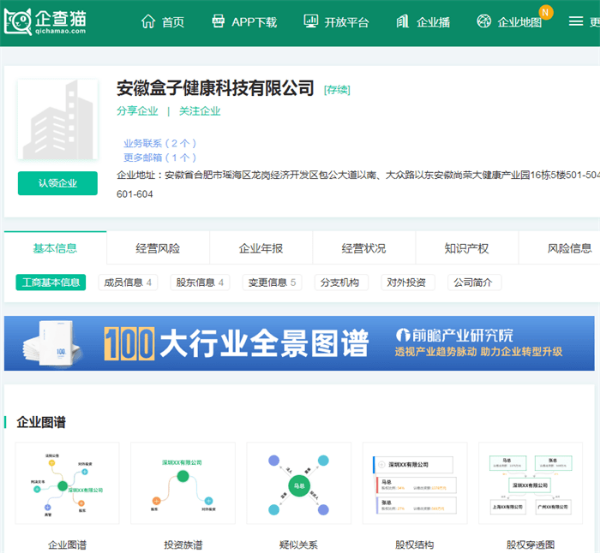The height and width of the screenshot is (553, 600).
Task: Switch to the 经营风险 tab
Action: tap(158, 248)
